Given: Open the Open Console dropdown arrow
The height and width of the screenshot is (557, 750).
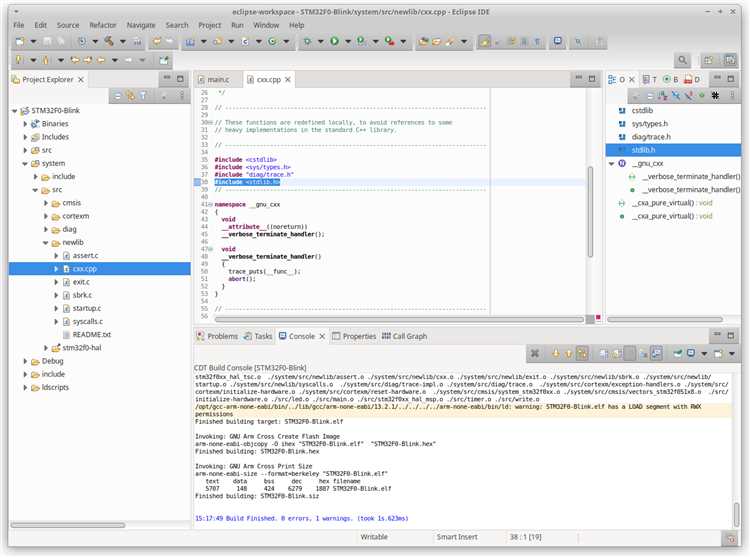Looking at the screenshot, I should [x=732, y=354].
